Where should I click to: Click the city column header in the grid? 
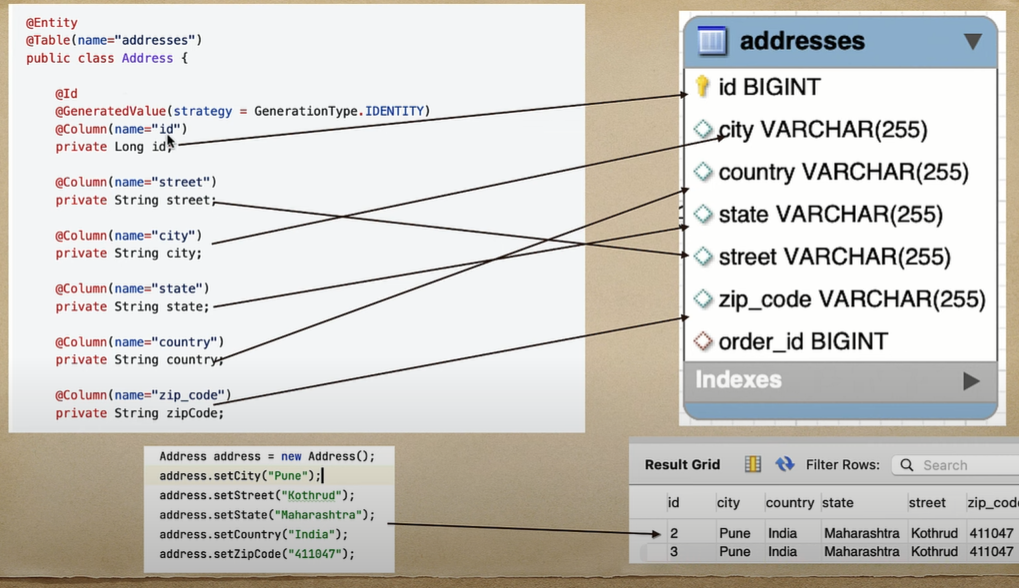(x=729, y=502)
